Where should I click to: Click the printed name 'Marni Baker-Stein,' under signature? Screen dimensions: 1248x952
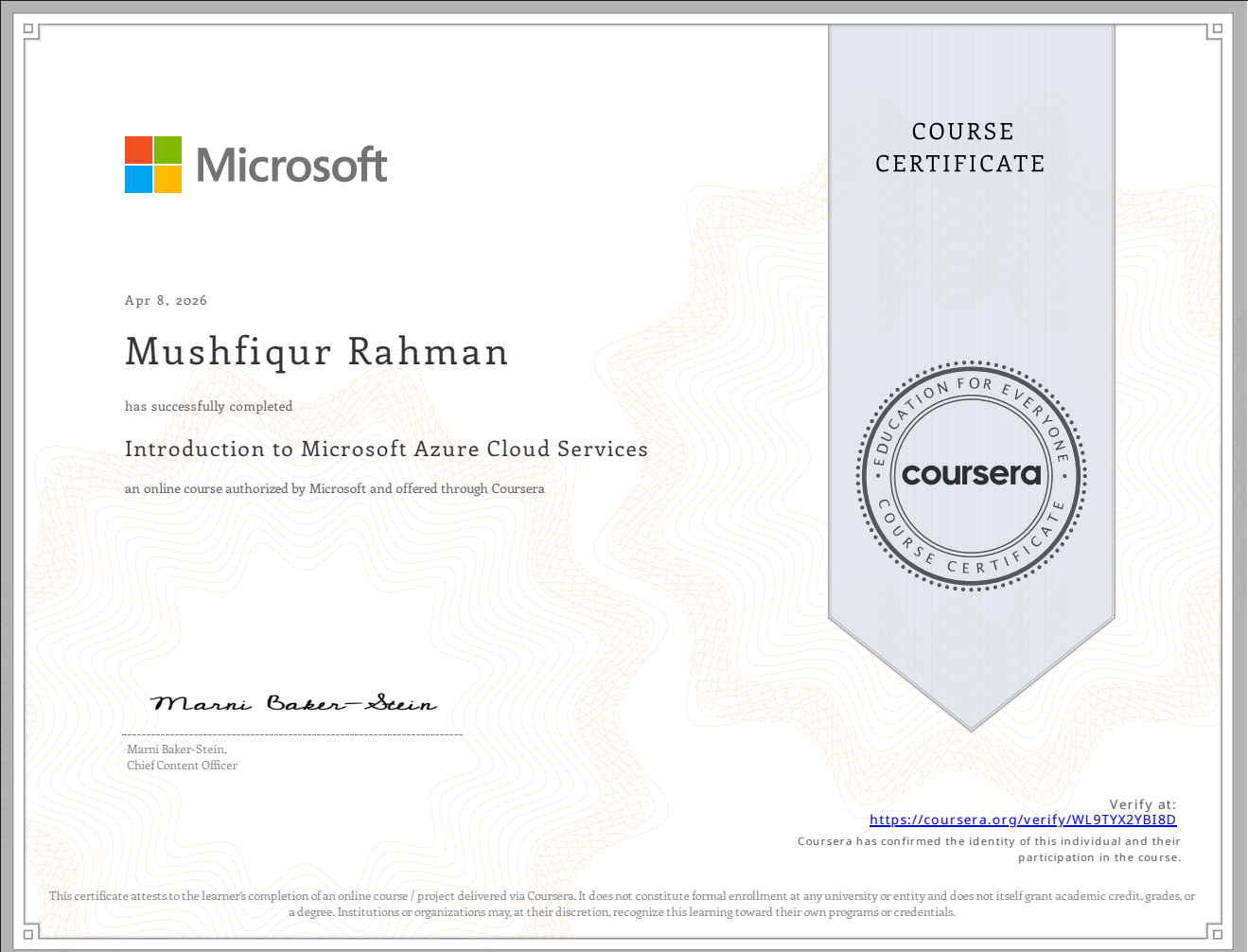(177, 749)
